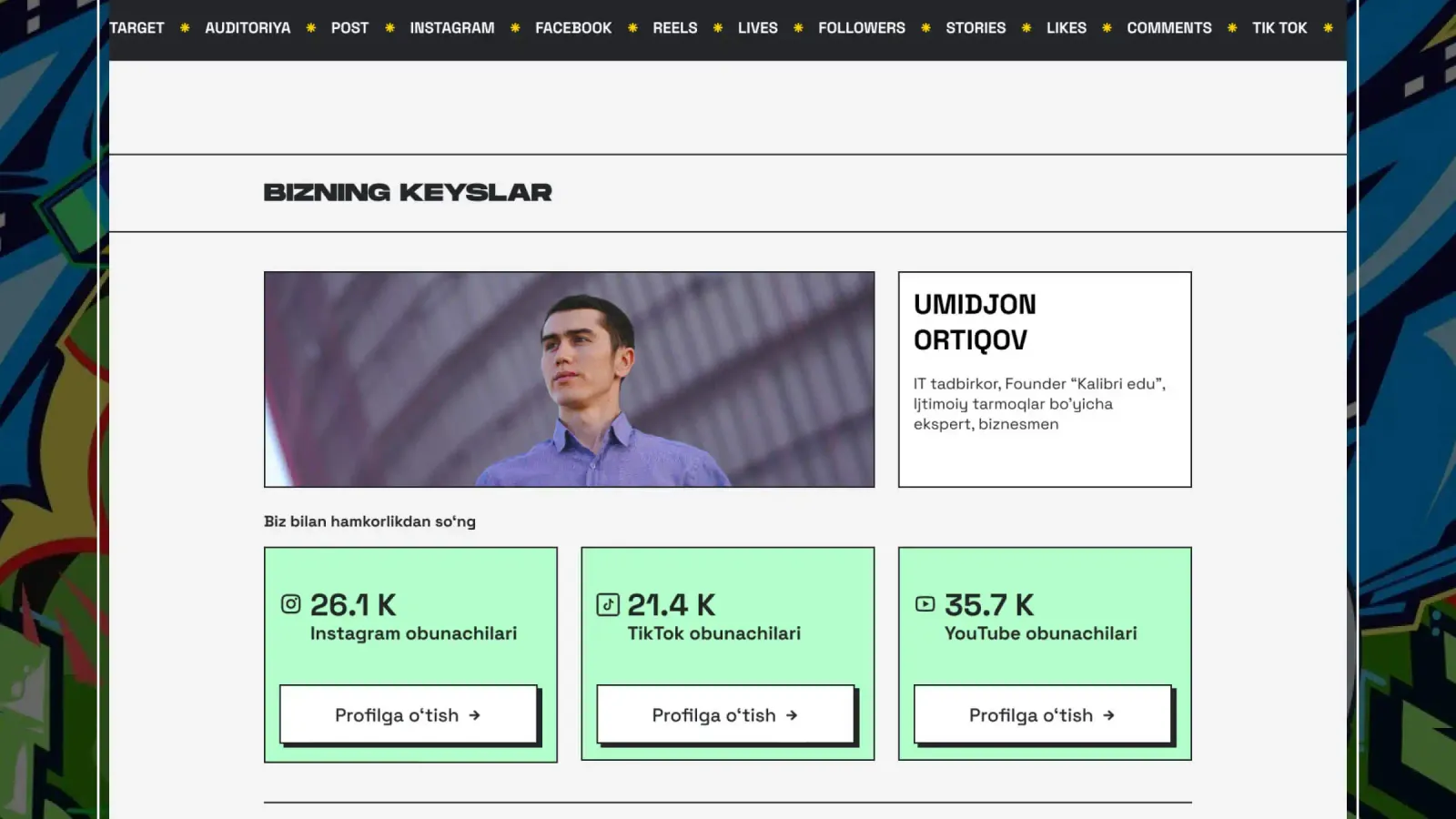
Task: Click the arrow in YouTube Profilga o'tish button
Action: pyautogui.click(x=1108, y=715)
